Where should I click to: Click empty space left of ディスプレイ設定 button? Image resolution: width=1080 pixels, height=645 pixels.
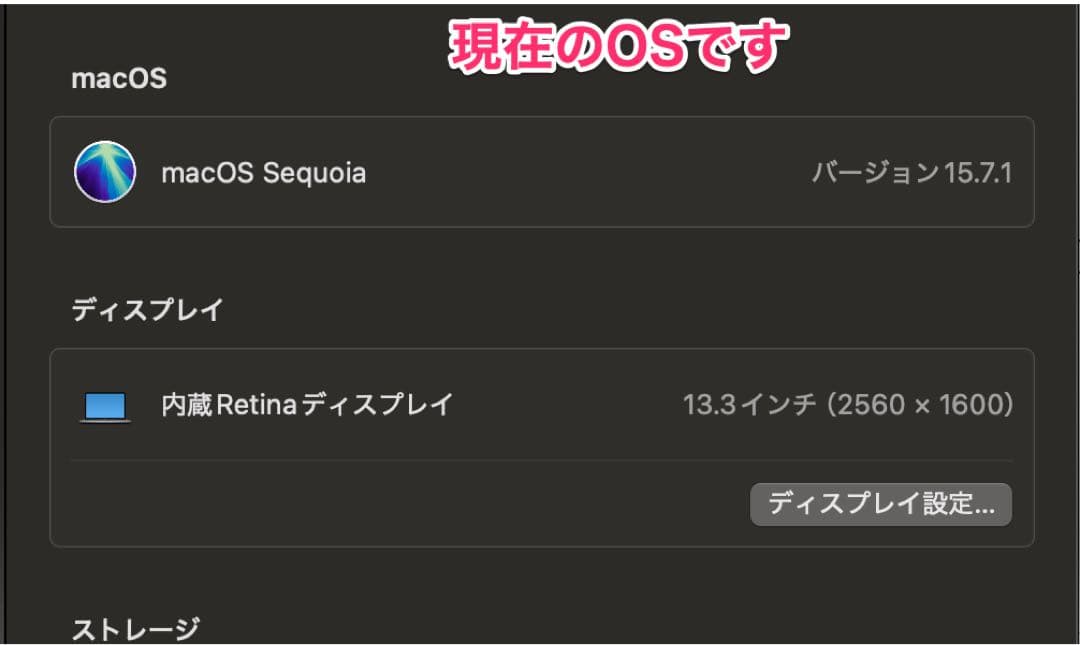pos(400,504)
